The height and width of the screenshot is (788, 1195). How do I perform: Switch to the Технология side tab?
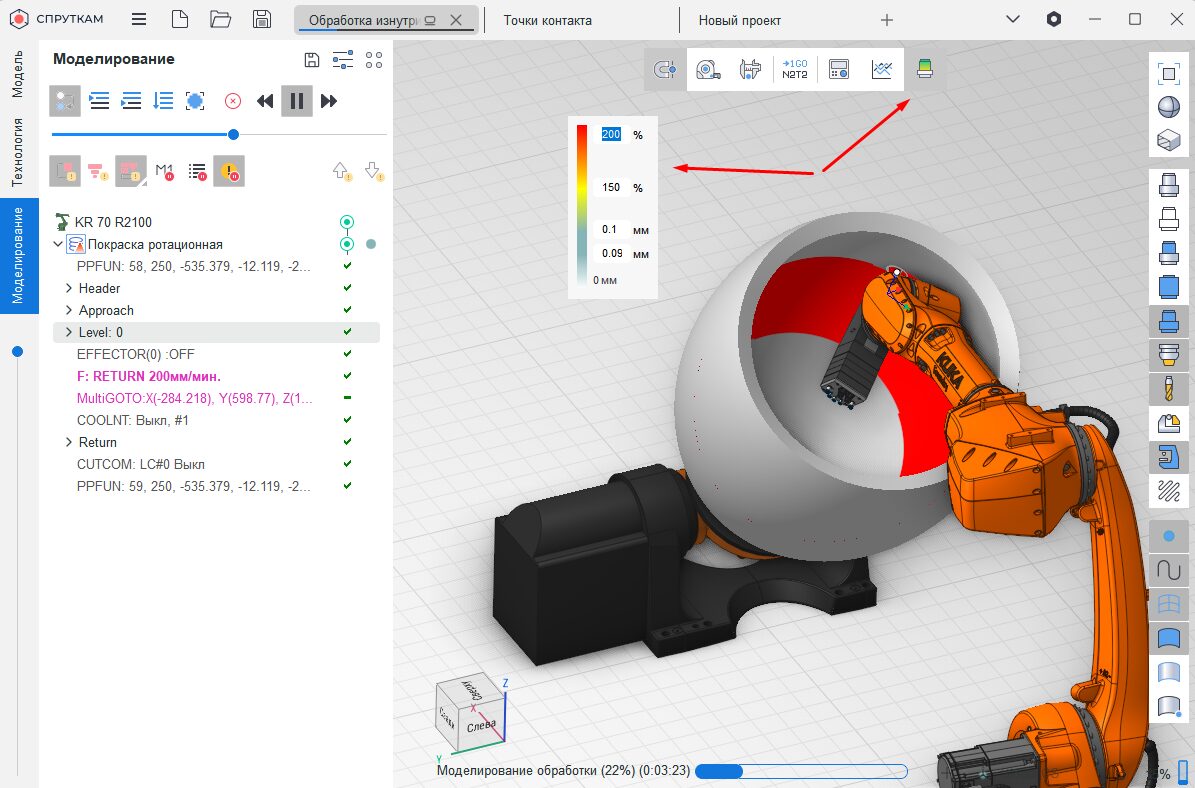coord(18,152)
